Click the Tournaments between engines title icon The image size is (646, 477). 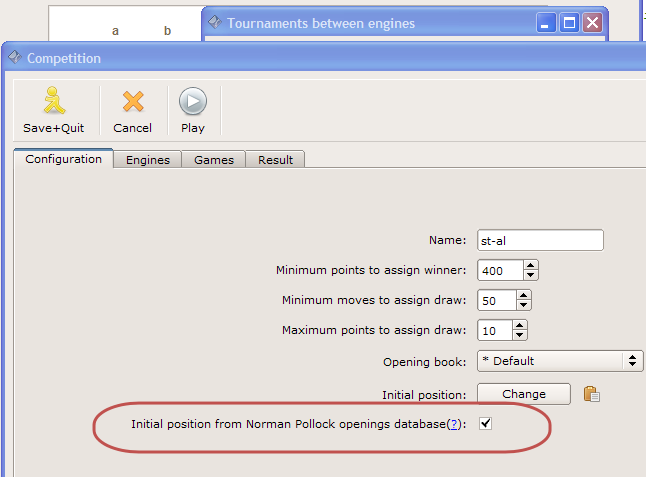click(x=215, y=22)
